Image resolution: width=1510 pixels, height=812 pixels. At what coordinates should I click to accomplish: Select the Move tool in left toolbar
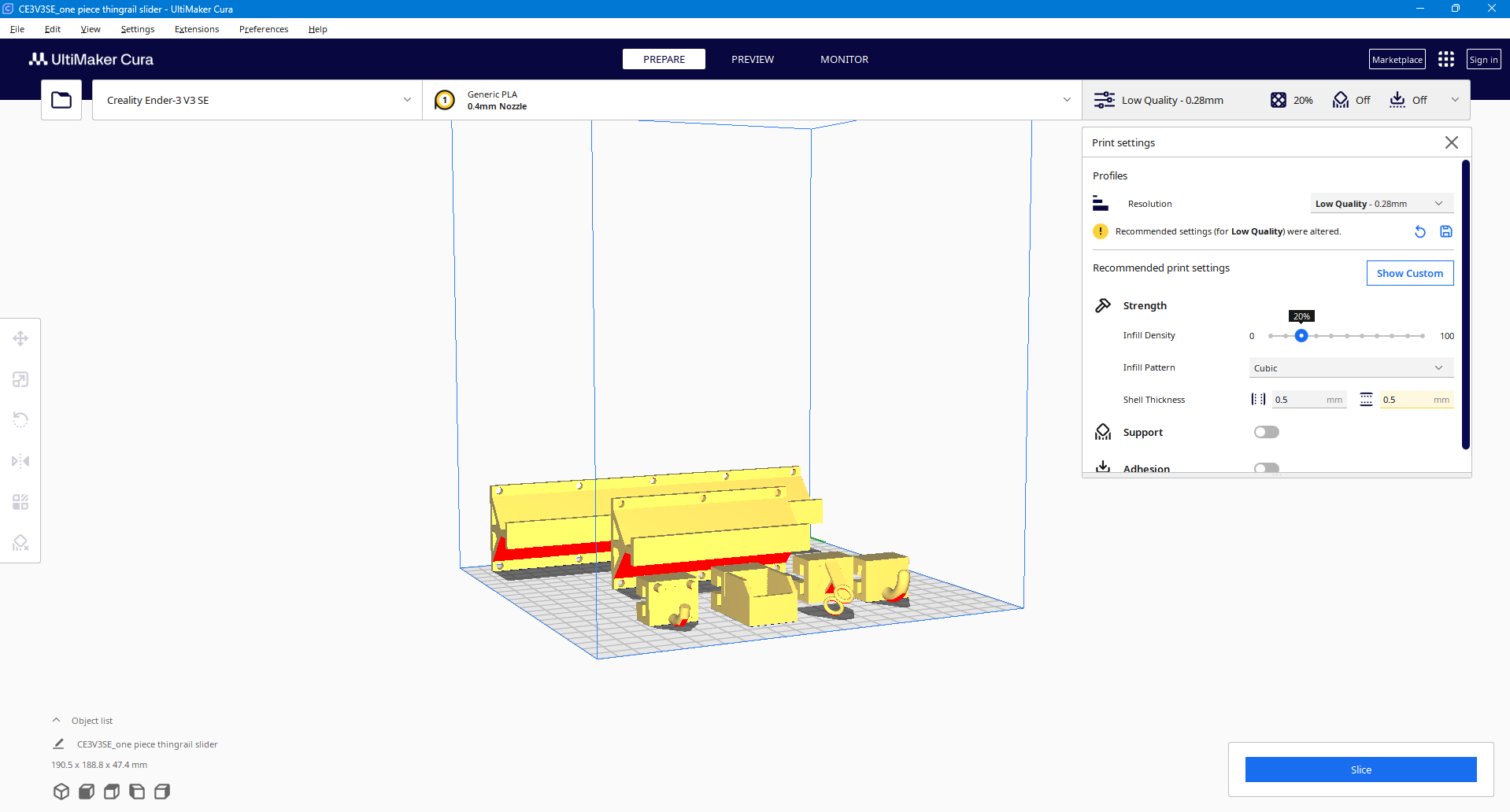(20, 338)
